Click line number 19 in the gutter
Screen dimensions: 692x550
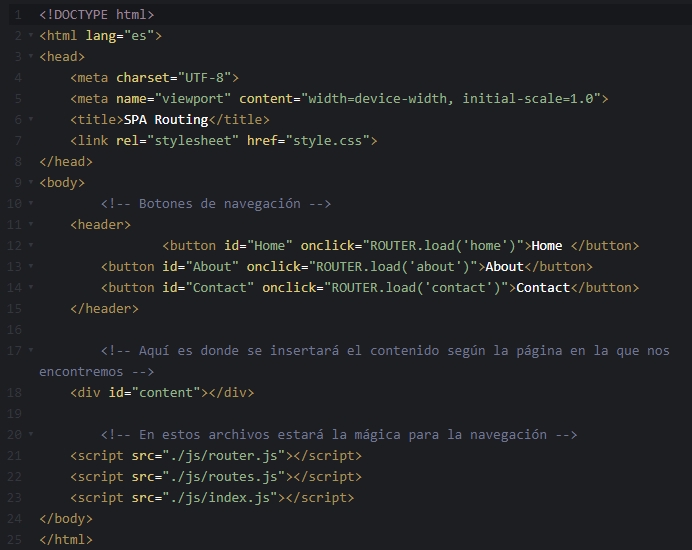pos(15,414)
